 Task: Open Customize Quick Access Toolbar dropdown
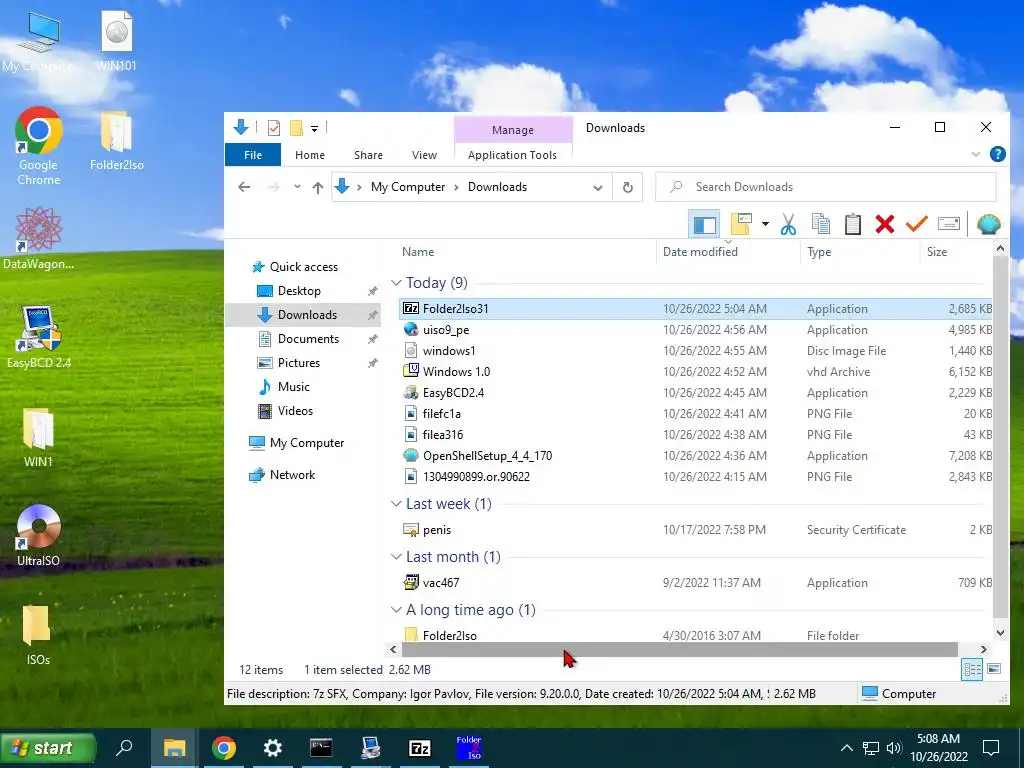(x=314, y=129)
